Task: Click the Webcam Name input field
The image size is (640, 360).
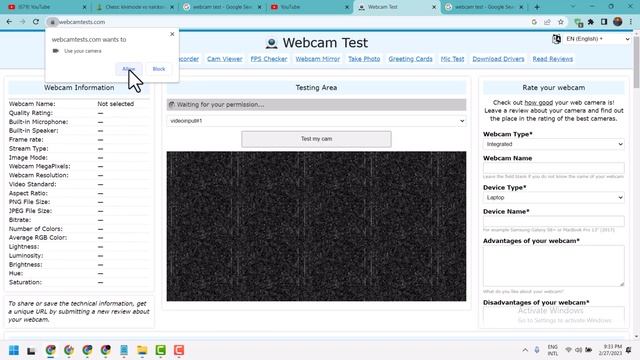Action: [553, 168]
